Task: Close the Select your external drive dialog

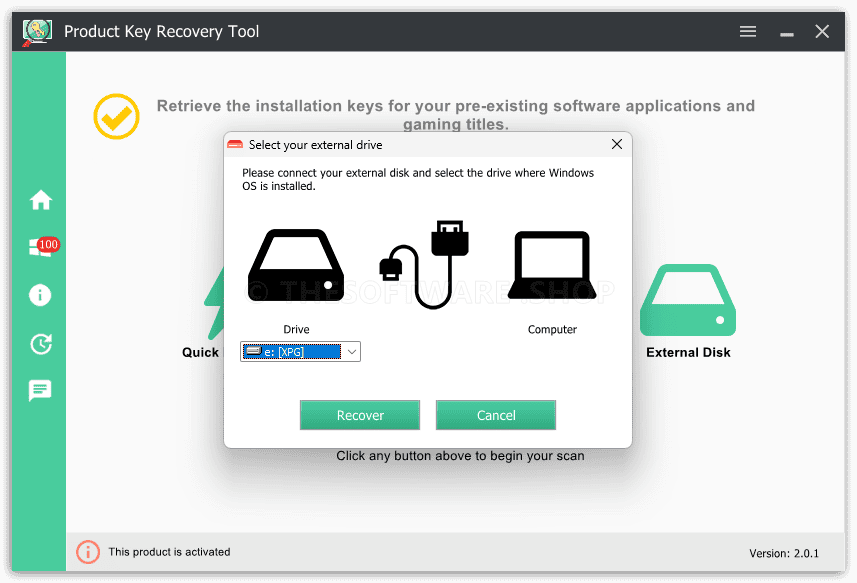Action: (x=617, y=144)
